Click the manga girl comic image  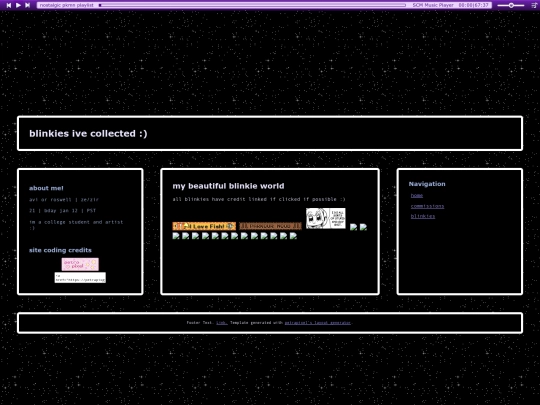pyautogui.click(x=325, y=218)
